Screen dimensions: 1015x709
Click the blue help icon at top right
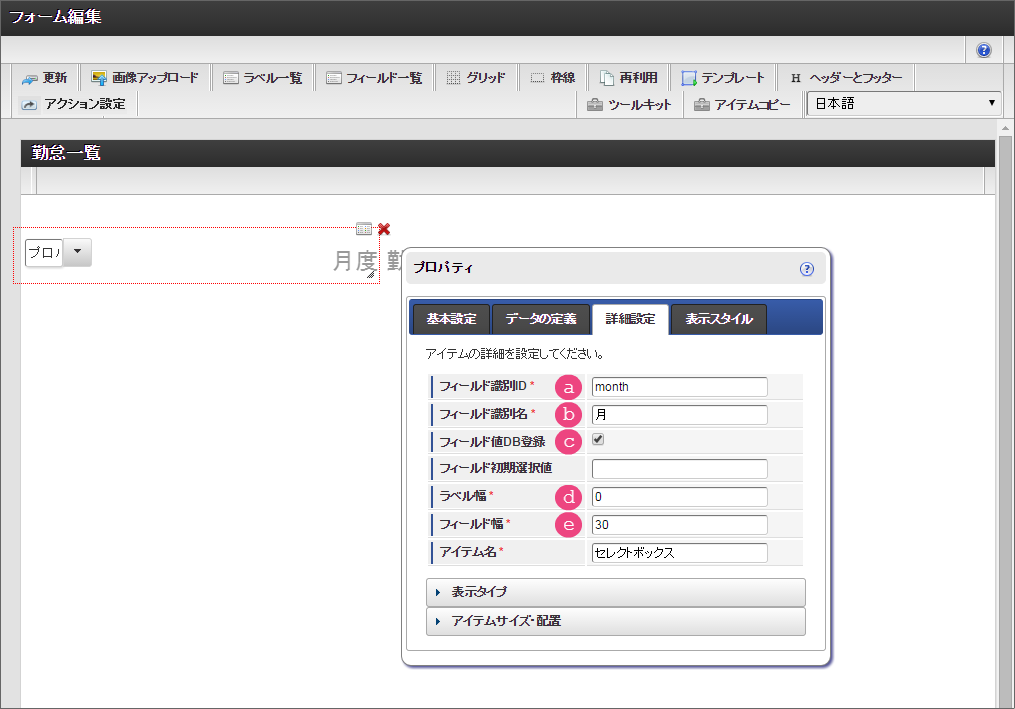984,50
